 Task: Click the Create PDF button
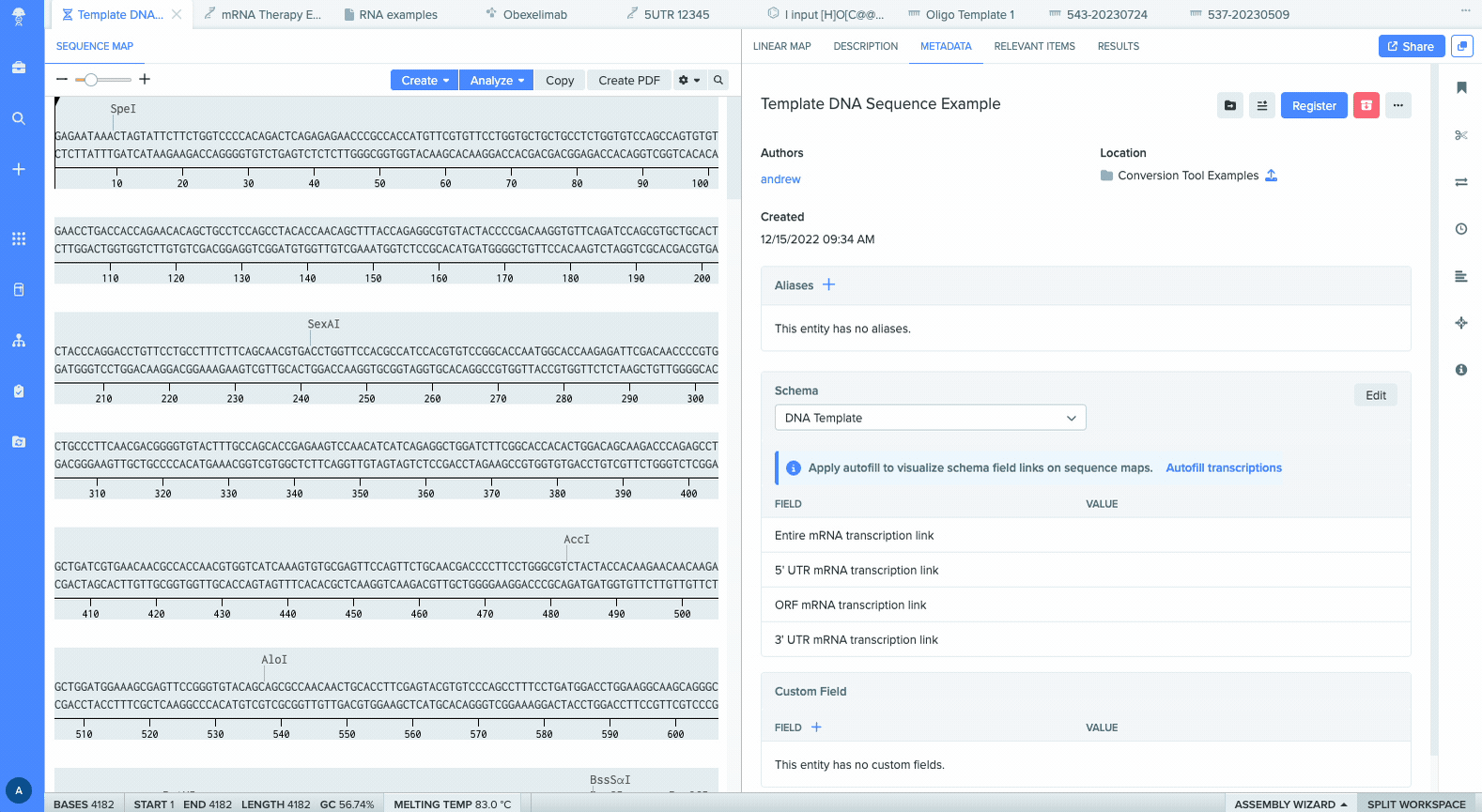629,80
